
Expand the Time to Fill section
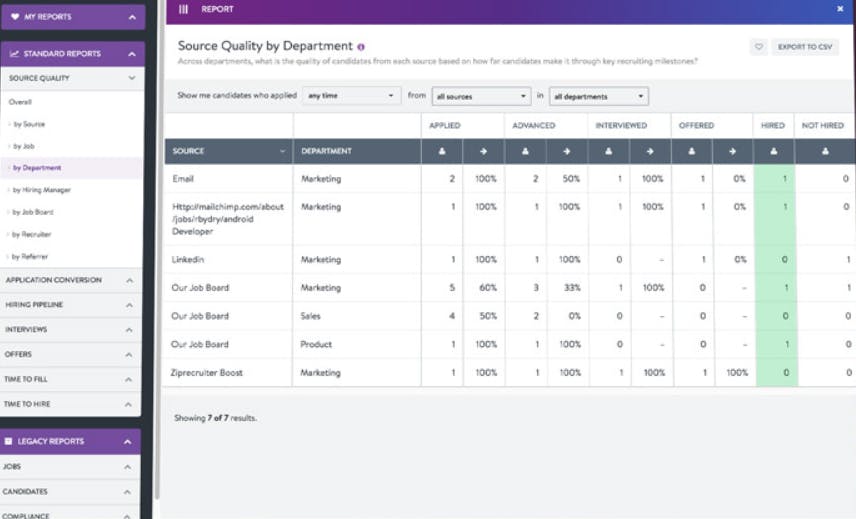pyautogui.click(x=70, y=379)
